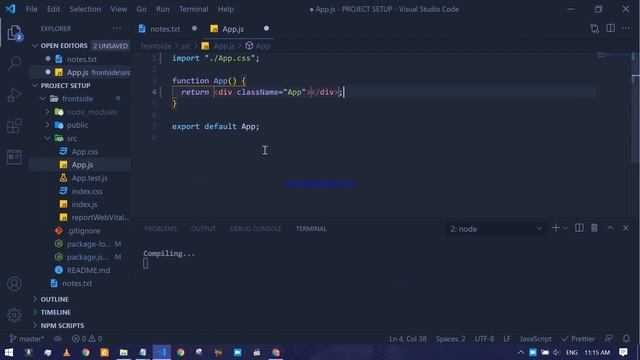Open the terminal selector dropdown '2: node'

click(x=496, y=229)
